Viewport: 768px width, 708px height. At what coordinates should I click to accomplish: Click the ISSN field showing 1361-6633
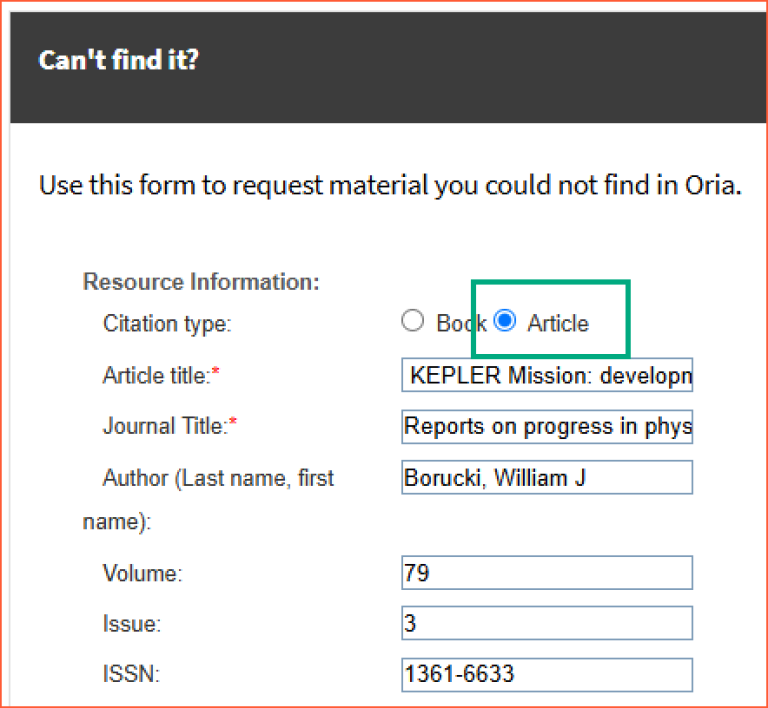(546, 674)
